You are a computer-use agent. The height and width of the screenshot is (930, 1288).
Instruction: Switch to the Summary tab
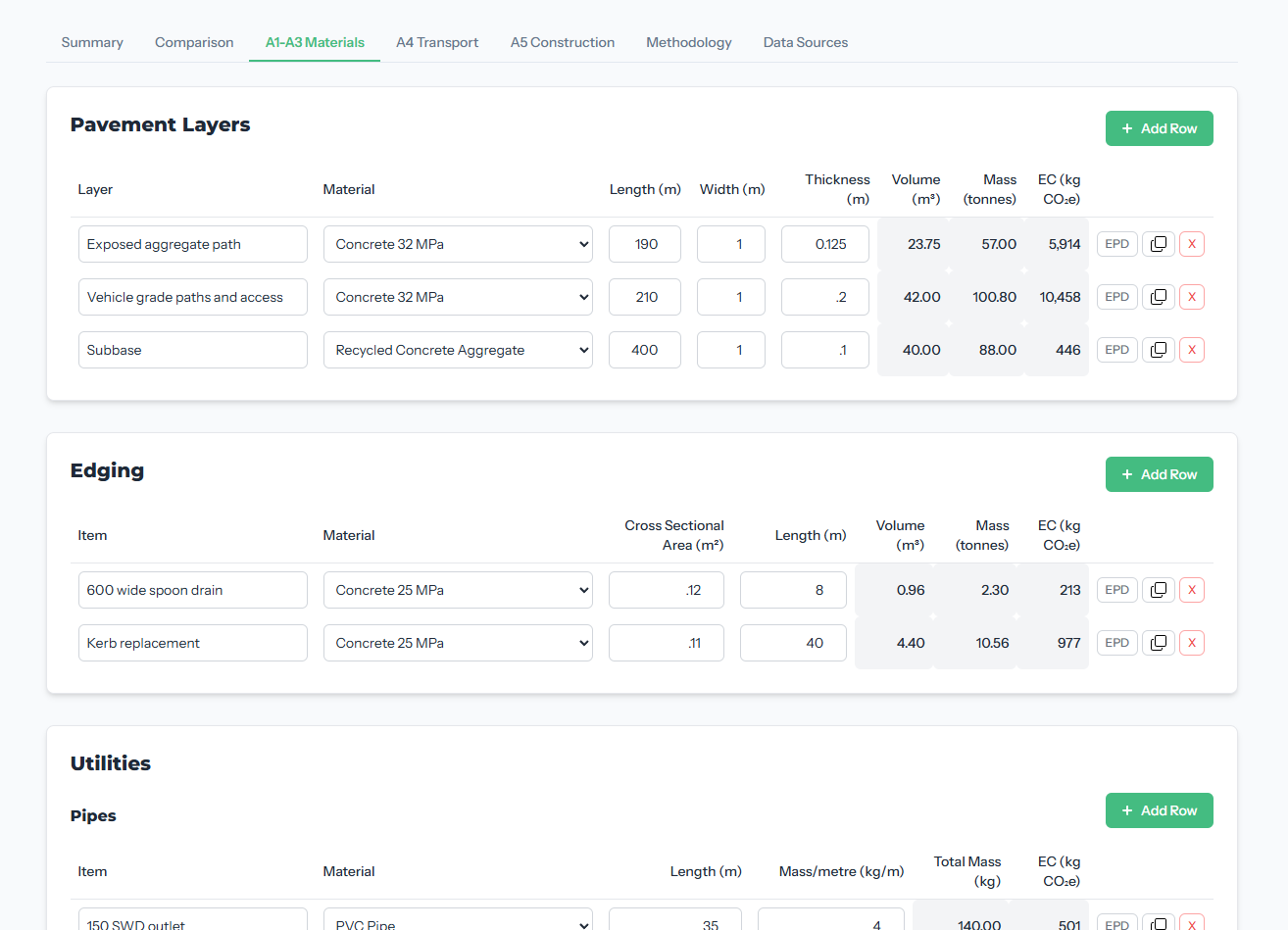pos(92,42)
